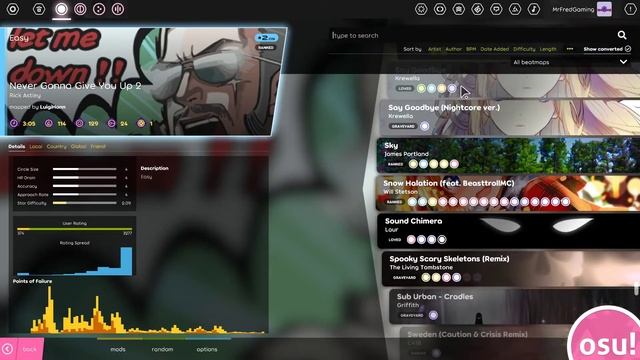The image size is (640, 360).
Task: Select the osu! standard ruleset icon
Action: click(61, 9)
